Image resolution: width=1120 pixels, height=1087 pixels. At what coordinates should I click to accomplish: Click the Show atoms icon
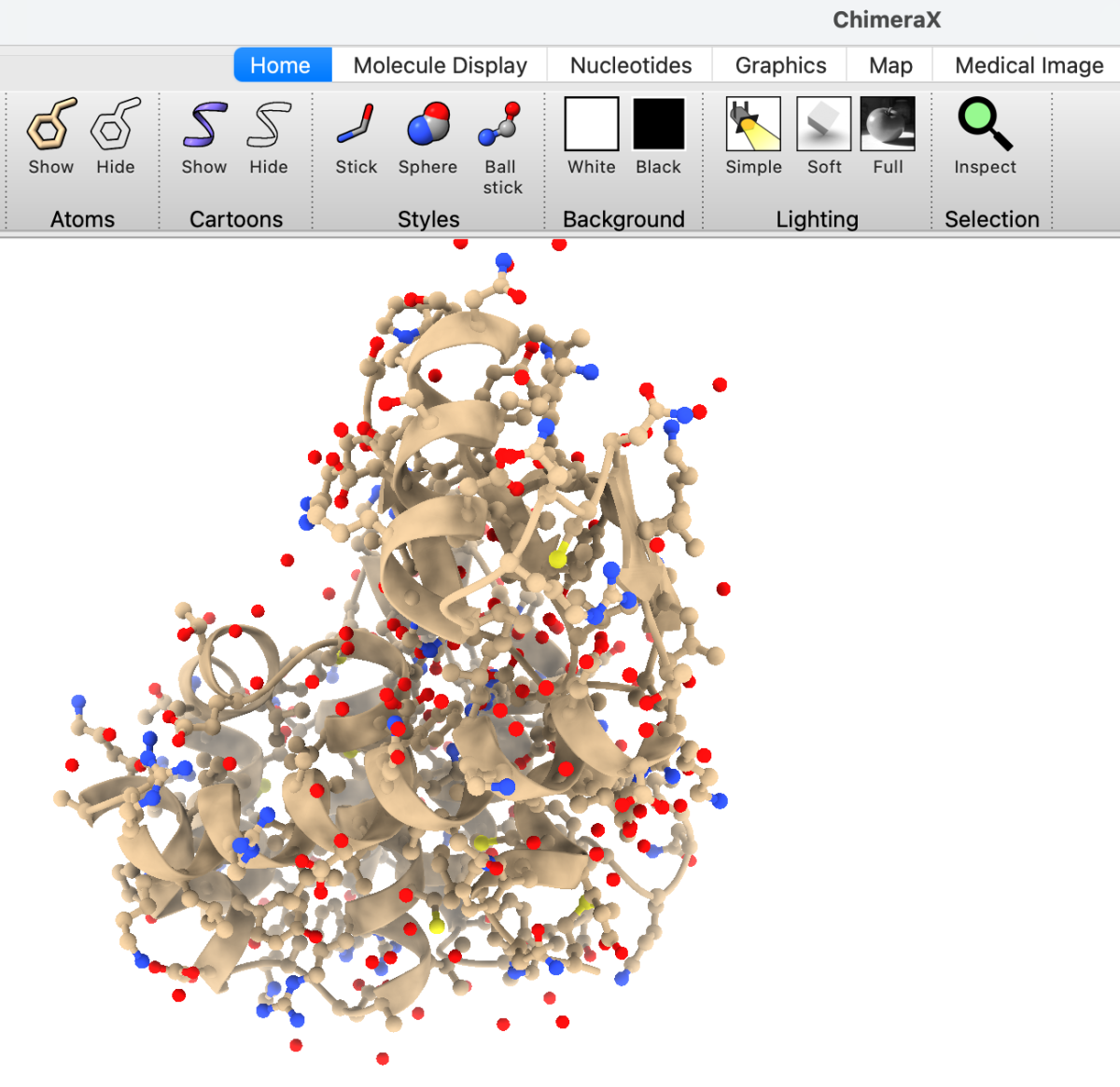click(50, 124)
